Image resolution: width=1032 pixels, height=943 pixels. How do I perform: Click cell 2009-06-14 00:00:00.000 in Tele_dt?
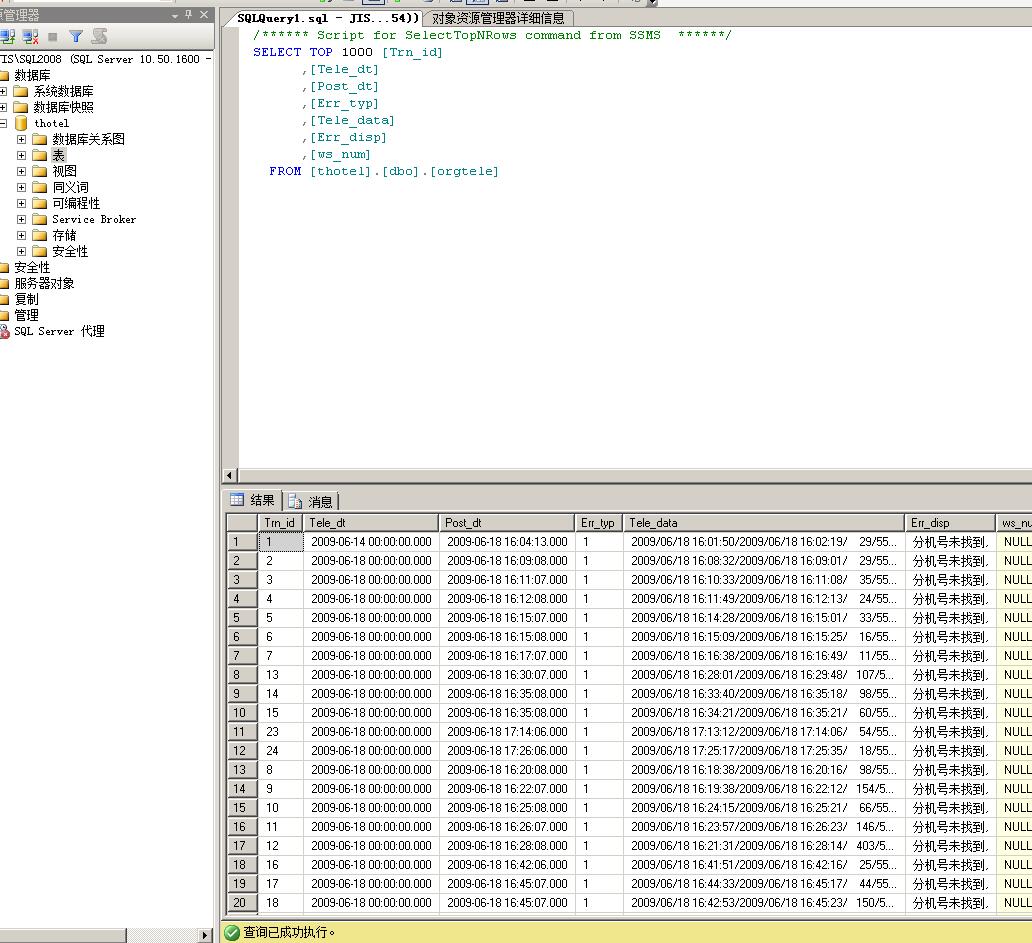click(371, 542)
